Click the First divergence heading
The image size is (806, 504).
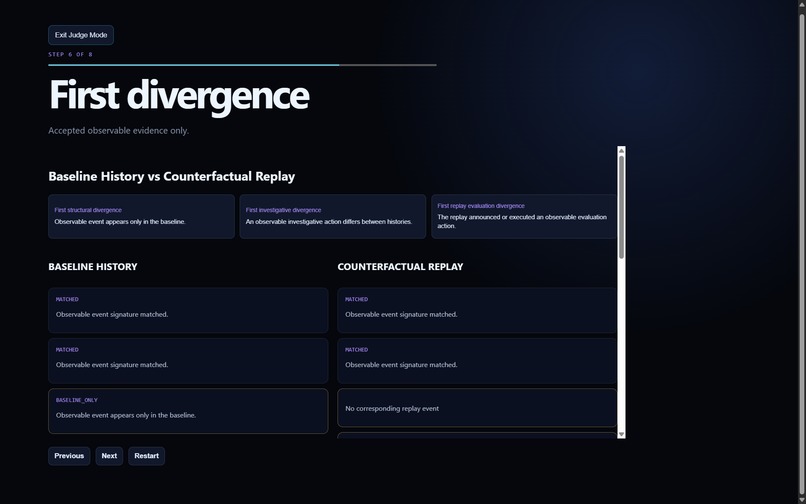[179, 95]
